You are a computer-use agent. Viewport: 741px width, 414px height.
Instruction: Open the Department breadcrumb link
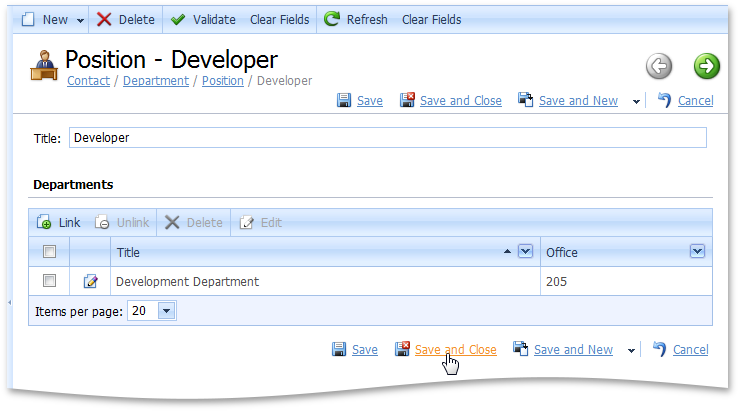155,81
